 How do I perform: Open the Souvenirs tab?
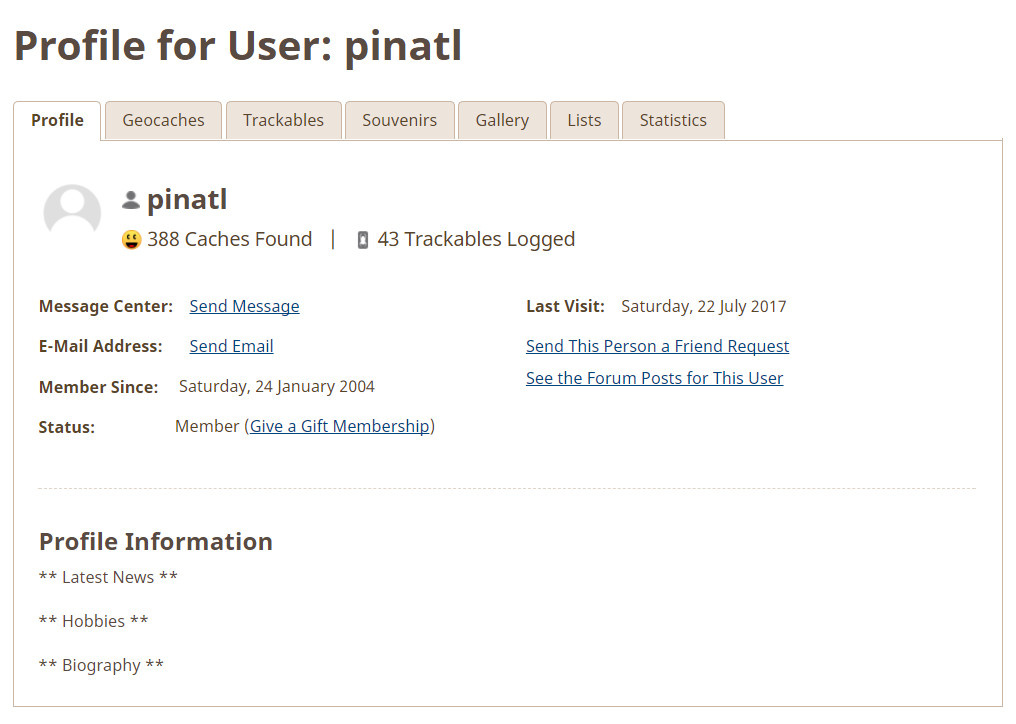[x=400, y=120]
